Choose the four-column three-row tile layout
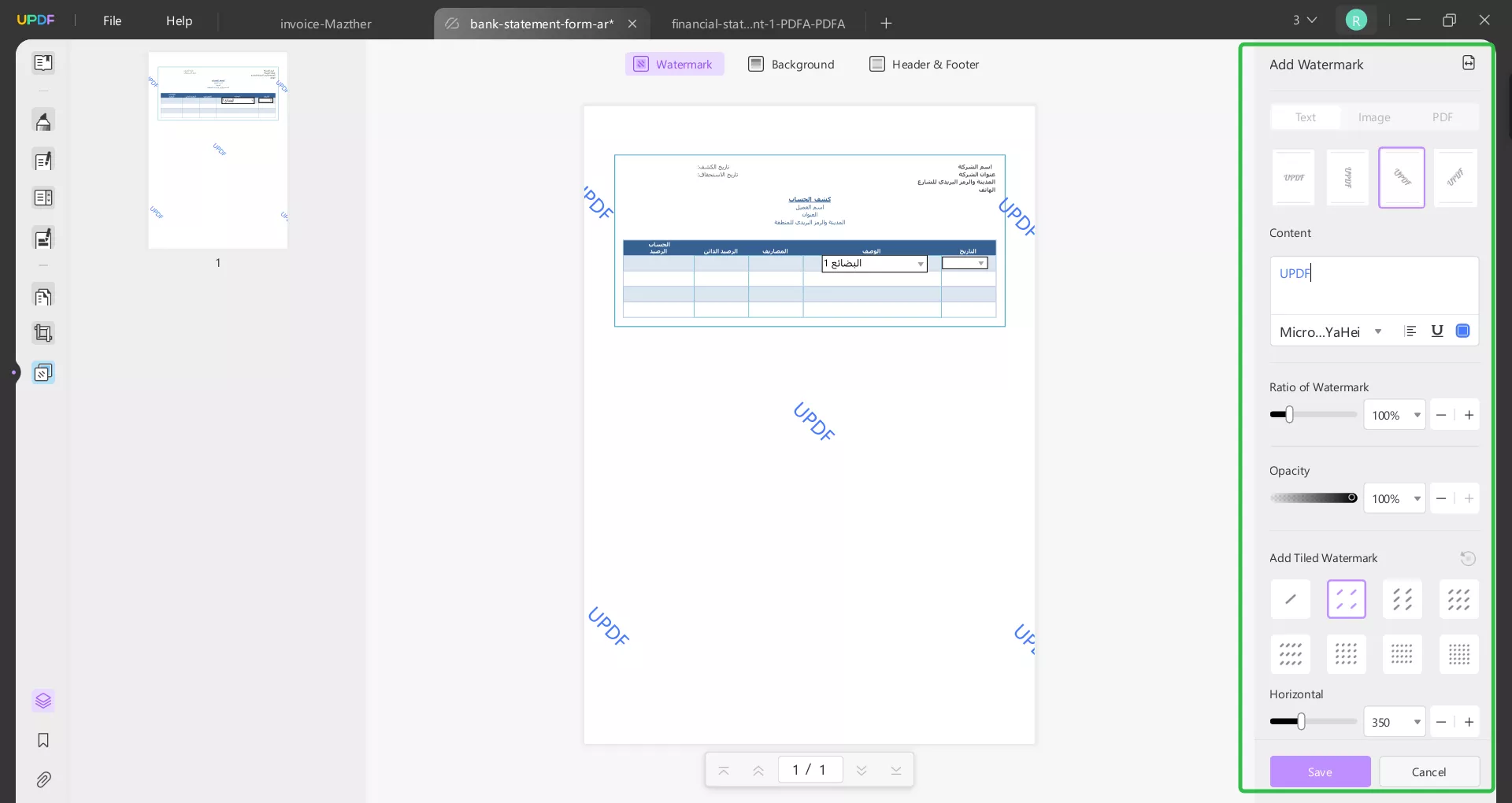Image resolution: width=1512 pixels, height=803 pixels. 1291,654
